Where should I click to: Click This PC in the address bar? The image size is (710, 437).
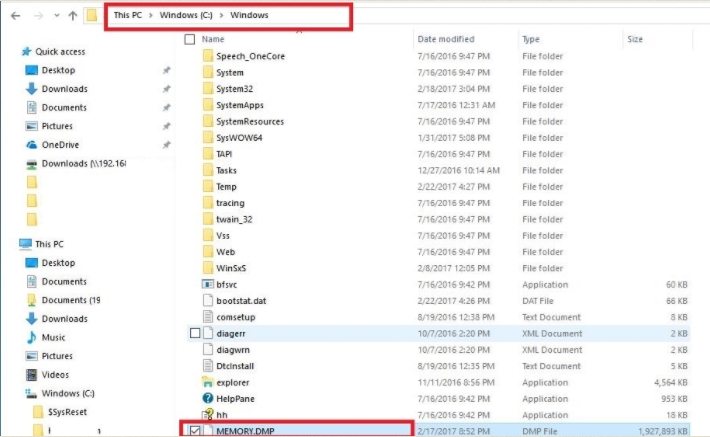pos(127,16)
